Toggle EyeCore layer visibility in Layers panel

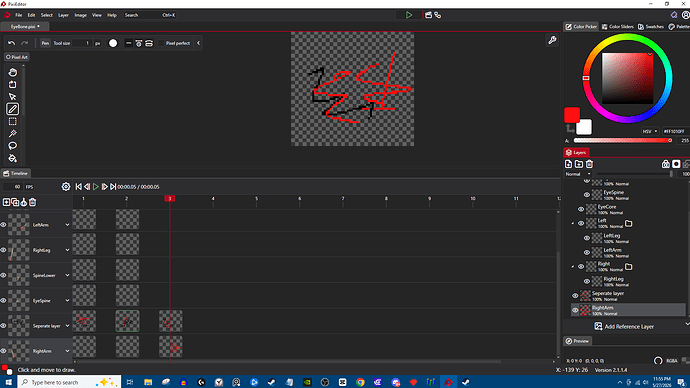pos(581,209)
